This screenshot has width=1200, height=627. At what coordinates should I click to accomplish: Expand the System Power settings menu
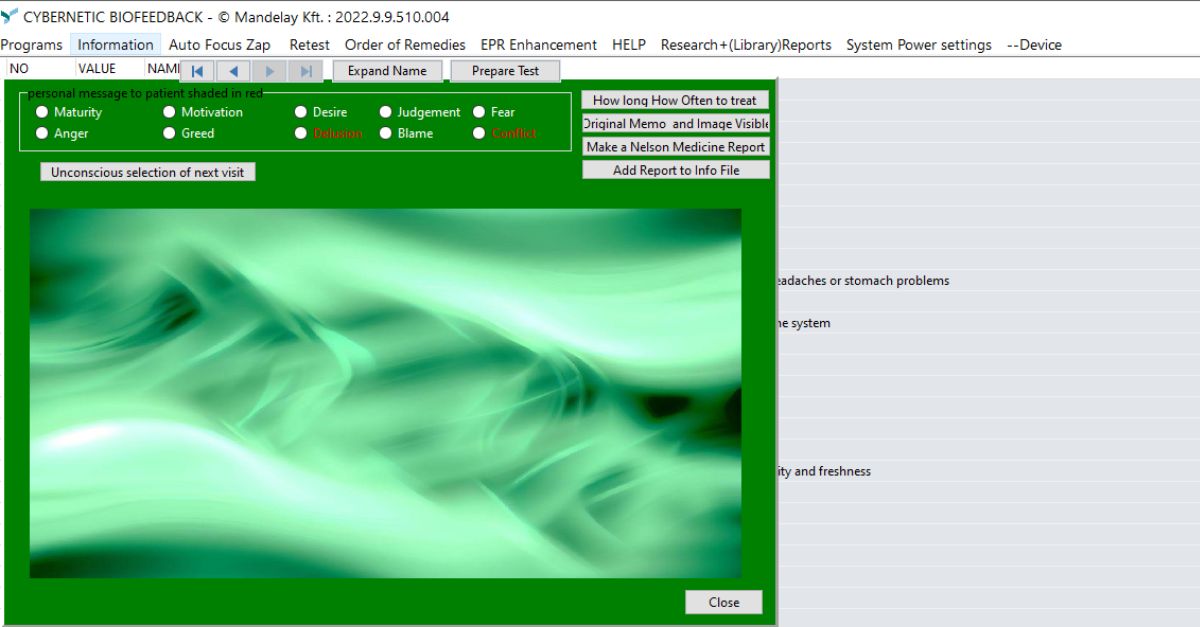918,45
